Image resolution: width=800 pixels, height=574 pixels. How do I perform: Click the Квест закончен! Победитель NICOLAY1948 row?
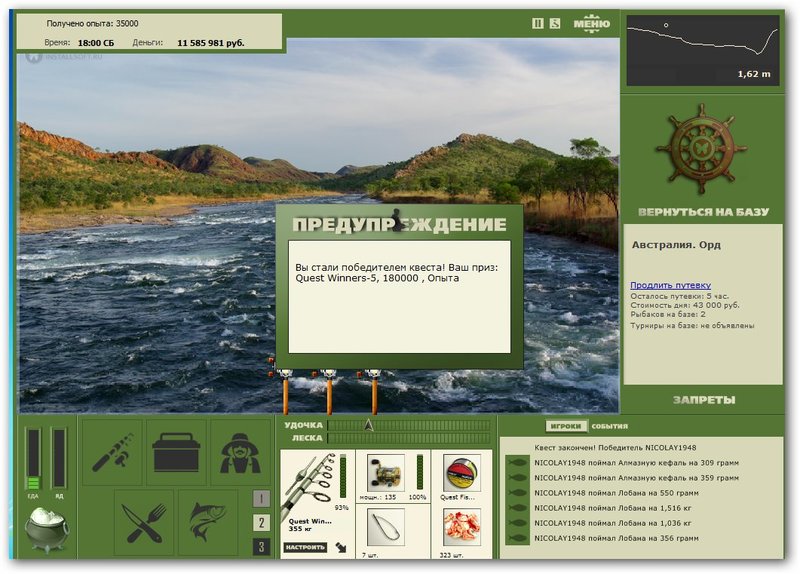[615, 447]
